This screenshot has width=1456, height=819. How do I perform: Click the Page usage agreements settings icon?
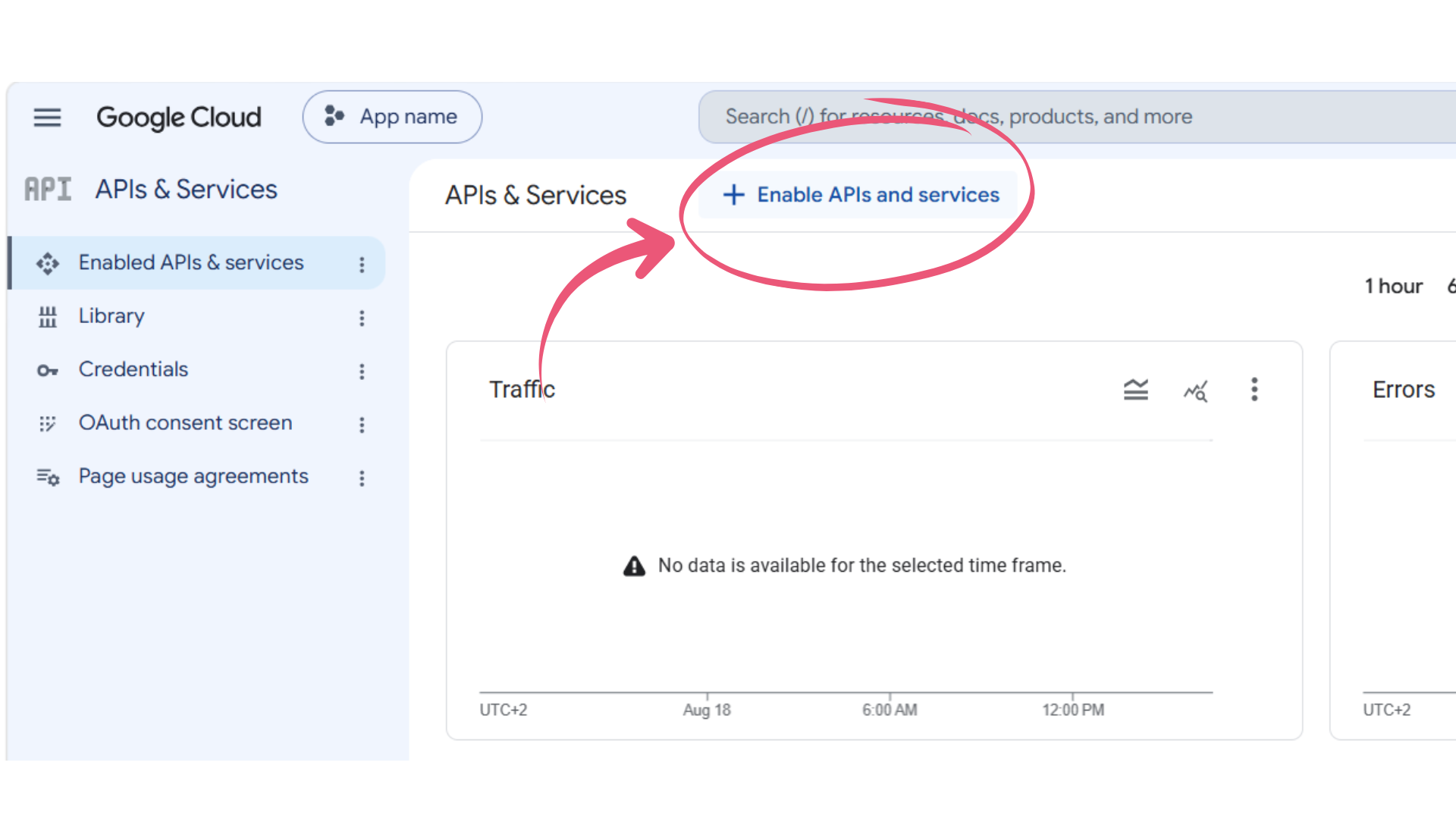(x=48, y=477)
